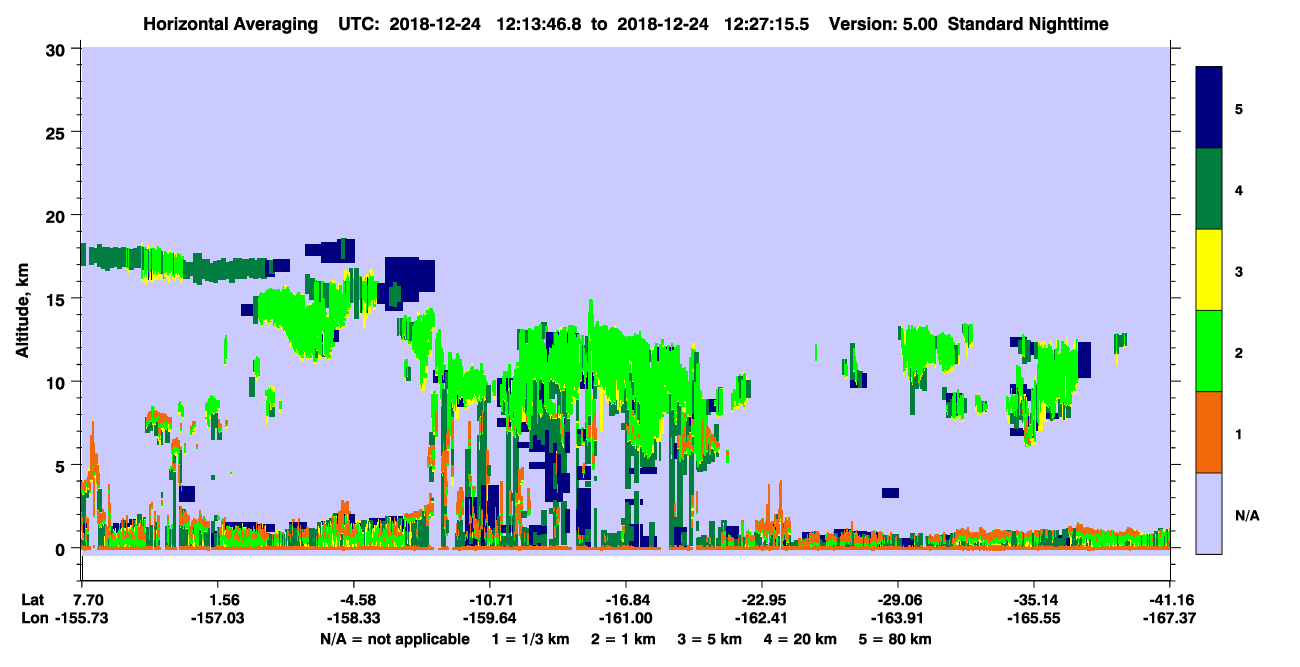Click the longitude value -157.03
The width and height of the screenshot is (1300, 667).
click(218, 619)
